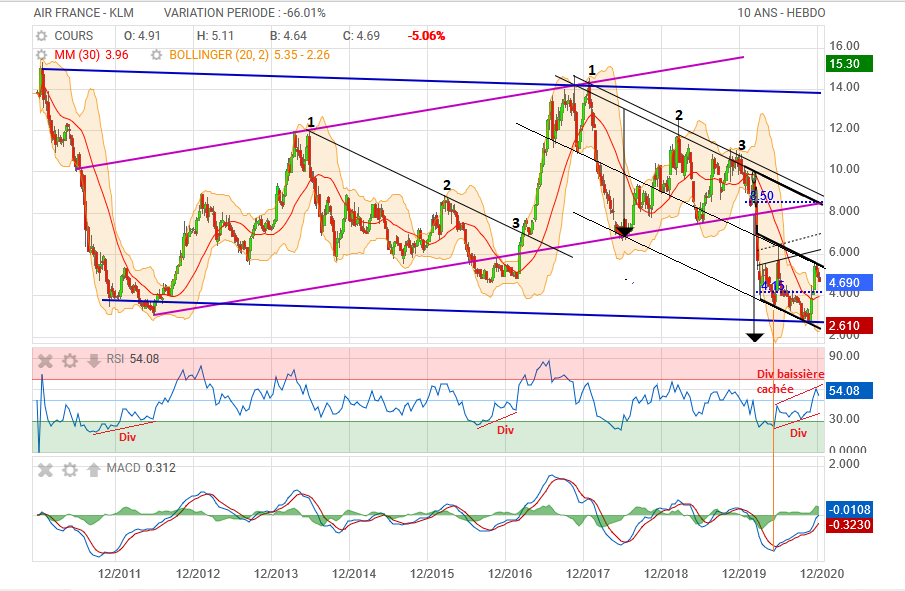Move the MACD panel up

point(94,470)
